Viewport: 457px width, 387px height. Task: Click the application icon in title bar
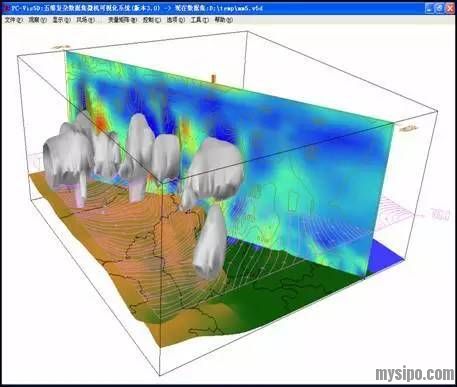(x=6, y=8)
